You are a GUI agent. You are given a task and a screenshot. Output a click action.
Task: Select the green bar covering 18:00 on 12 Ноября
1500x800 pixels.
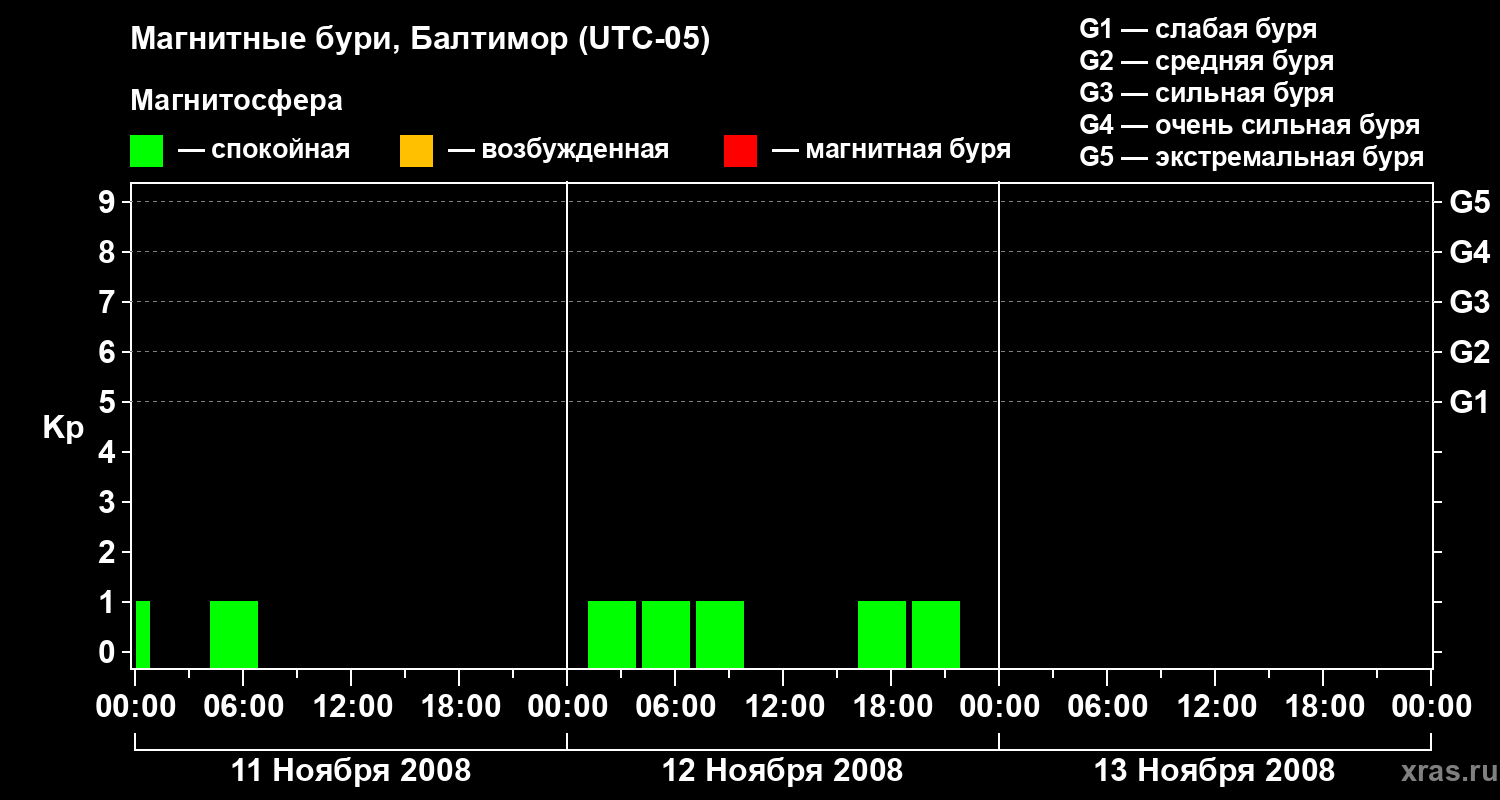tap(882, 634)
